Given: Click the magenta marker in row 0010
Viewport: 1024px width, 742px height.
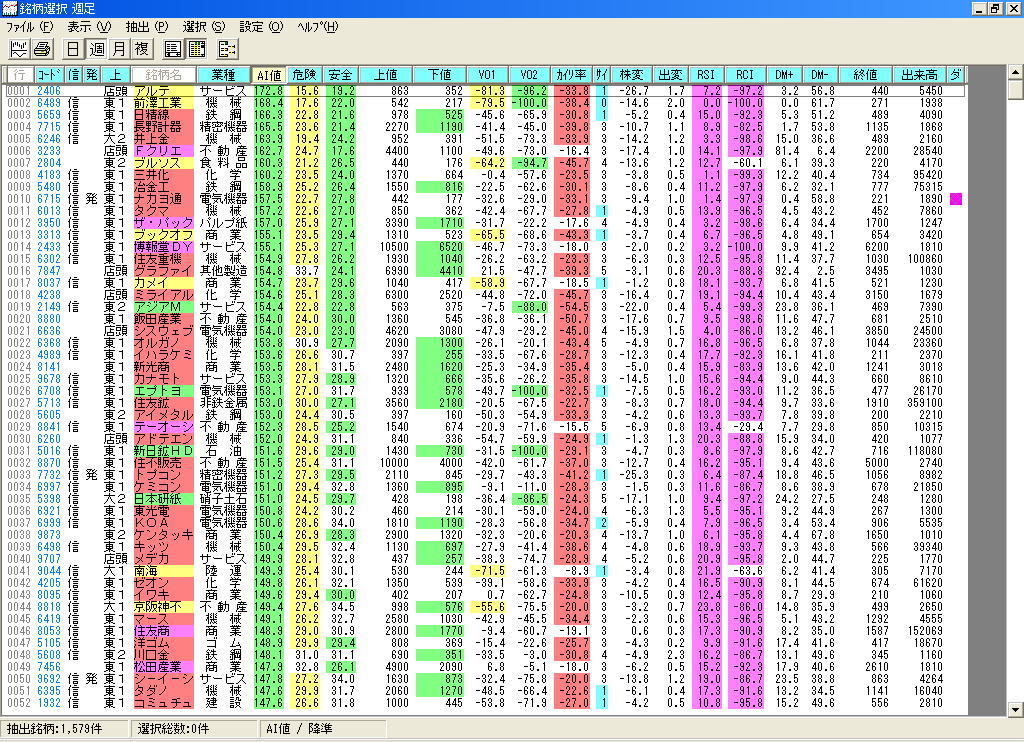Looking at the screenshot, I should click(955, 199).
